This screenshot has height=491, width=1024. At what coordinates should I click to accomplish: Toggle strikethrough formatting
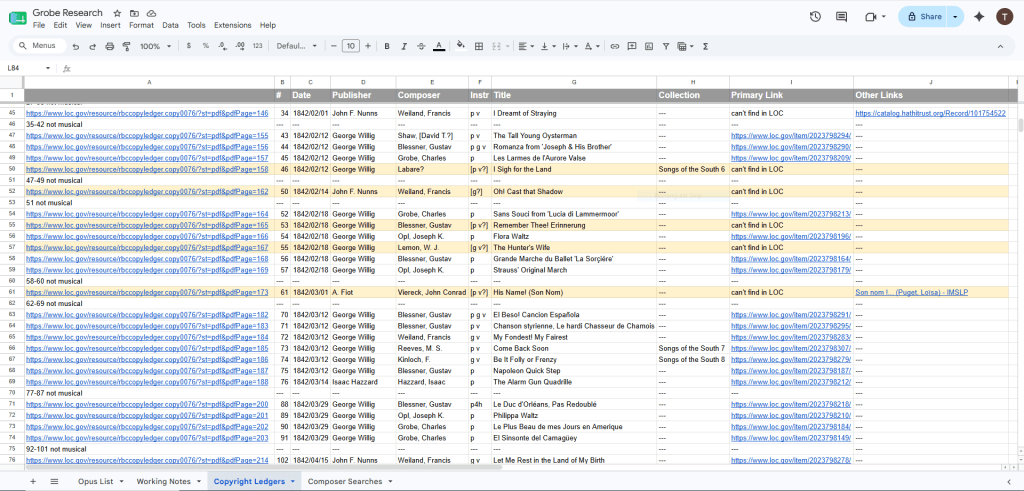[421, 46]
